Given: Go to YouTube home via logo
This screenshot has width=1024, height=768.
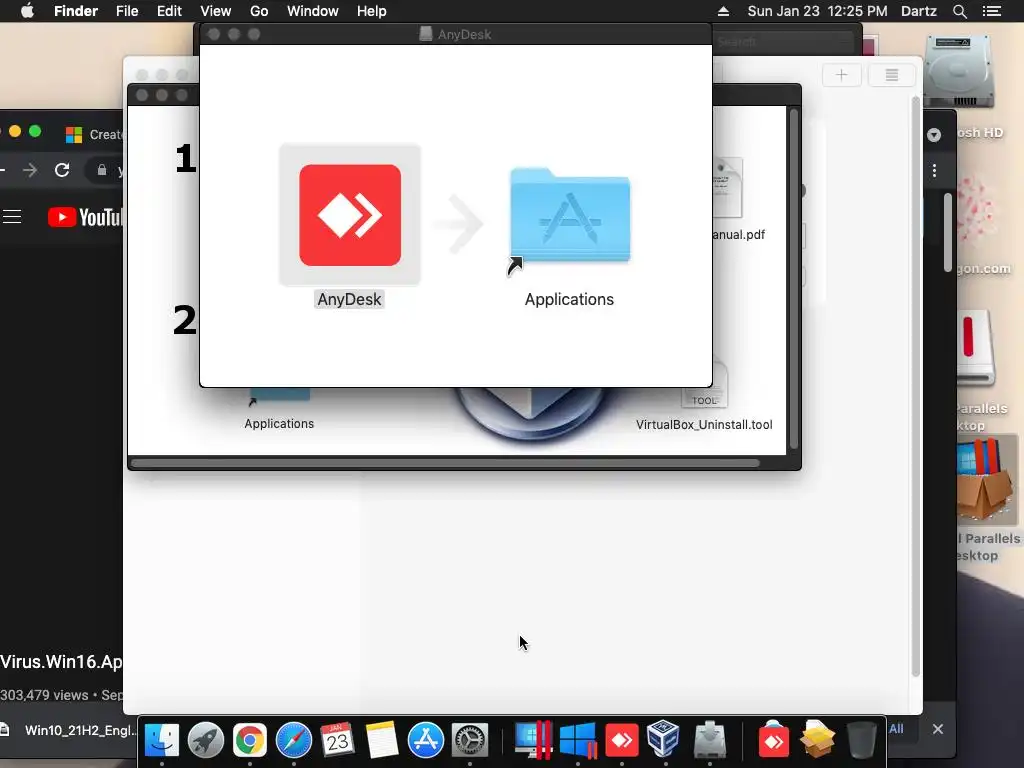Looking at the screenshot, I should point(86,217).
